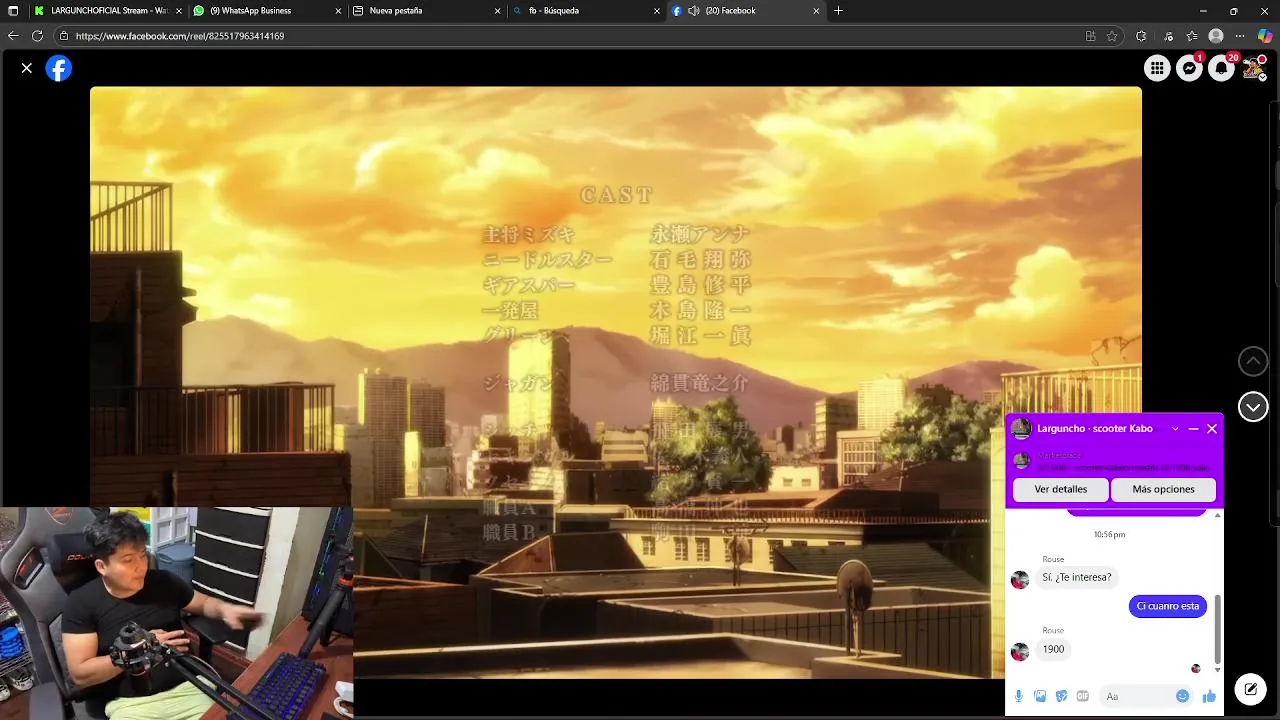Click the facebook.com/reel address bar
The height and width of the screenshot is (720, 1280).
[570, 36]
